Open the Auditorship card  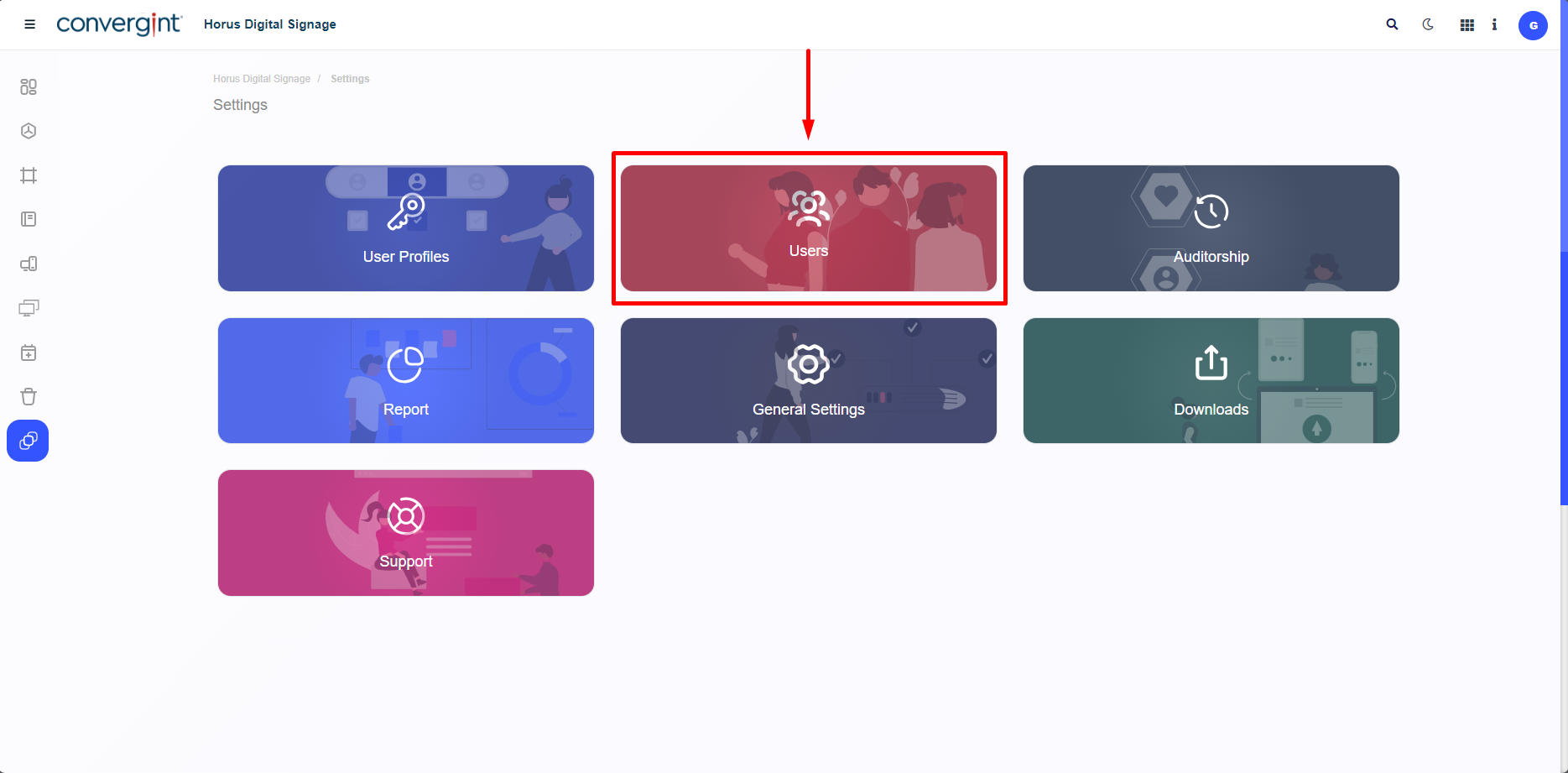1211,228
